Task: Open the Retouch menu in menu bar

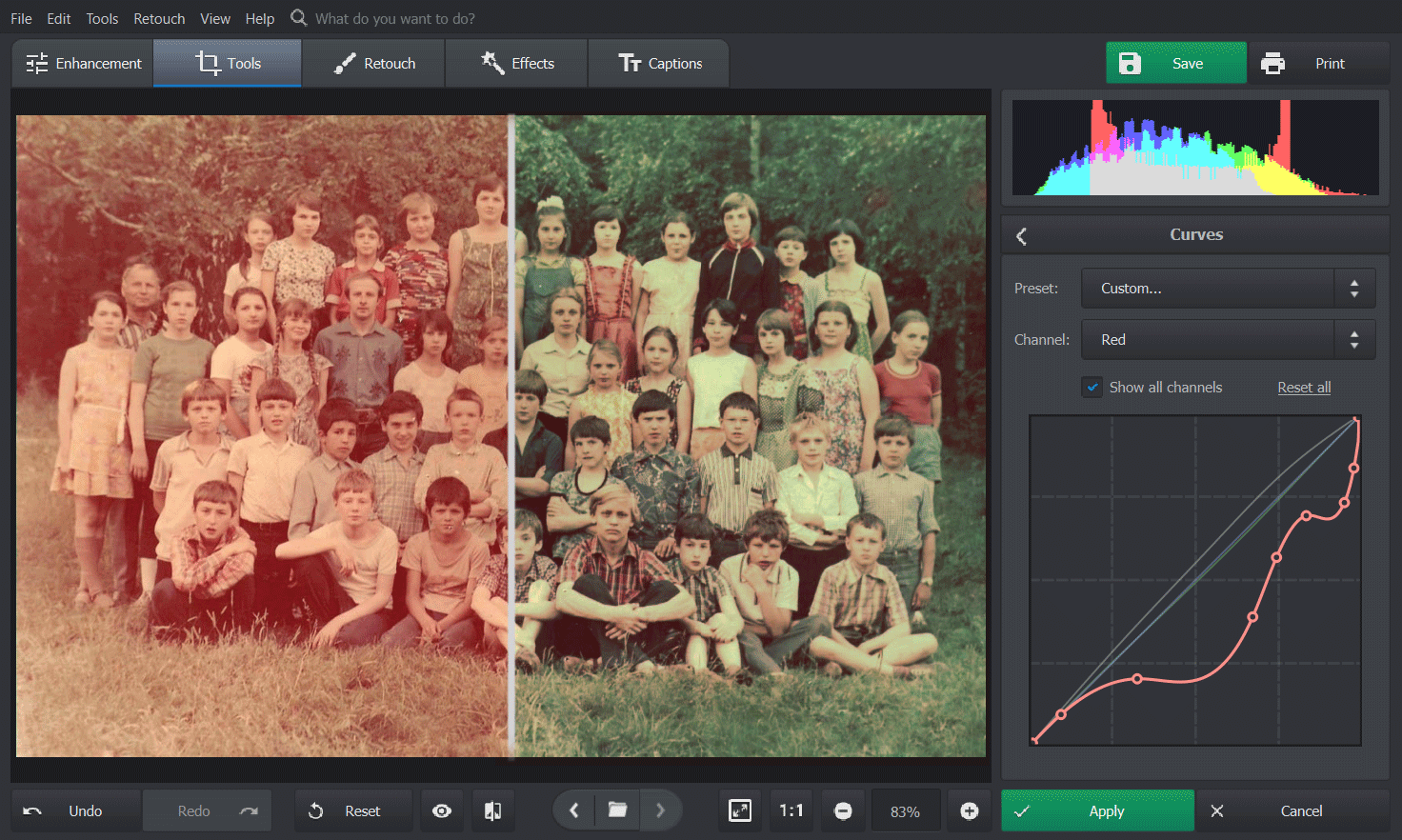Action: click(159, 18)
